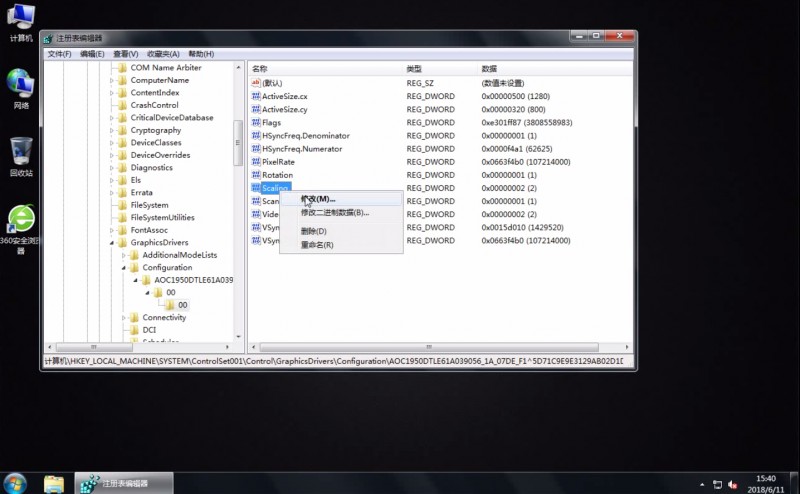Open the 计算机 desktop icon
The width and height of the screenshot is (800, 494).
21,22
